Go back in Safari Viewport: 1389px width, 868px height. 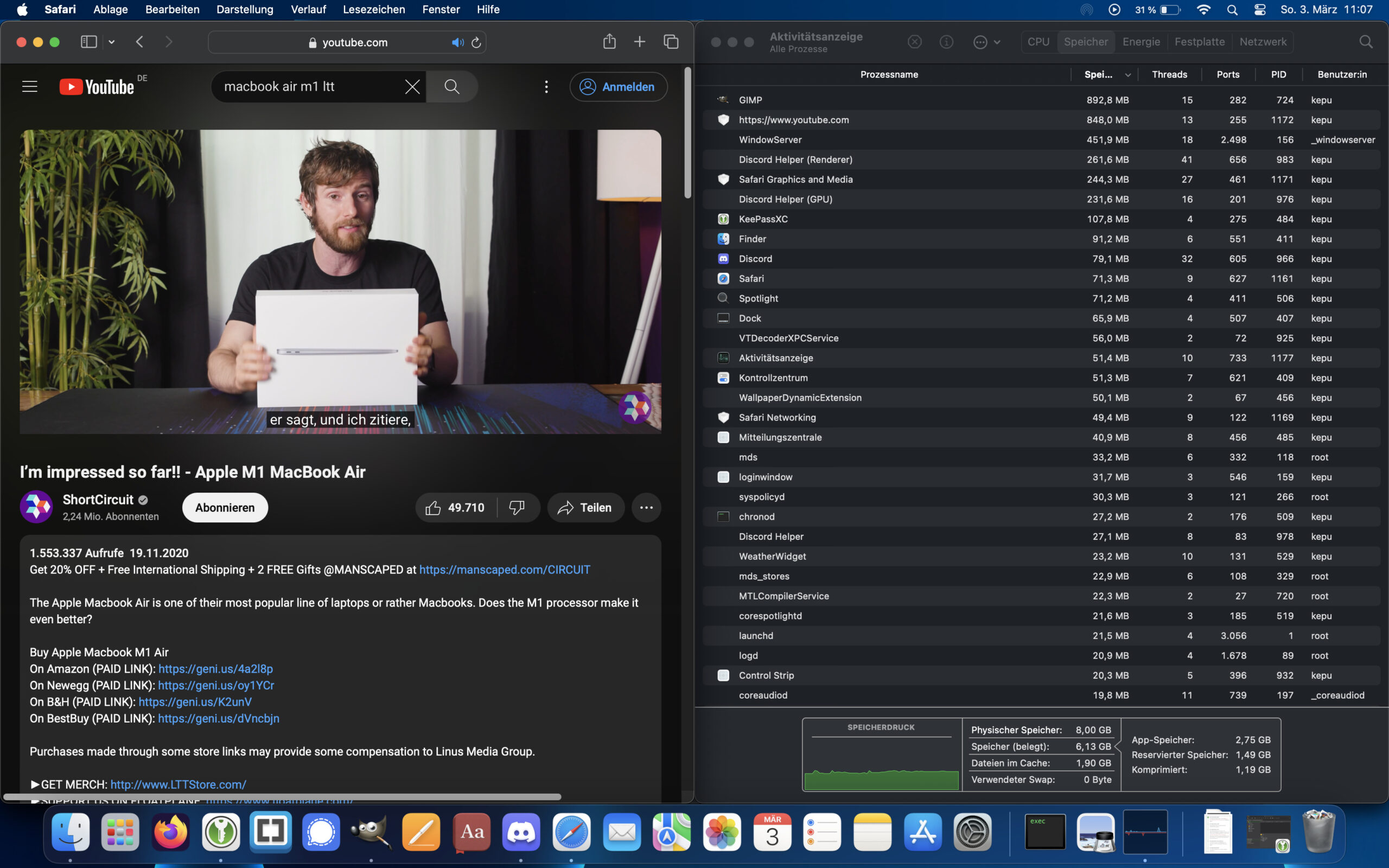pyautogui.click(x=139, y=42)
